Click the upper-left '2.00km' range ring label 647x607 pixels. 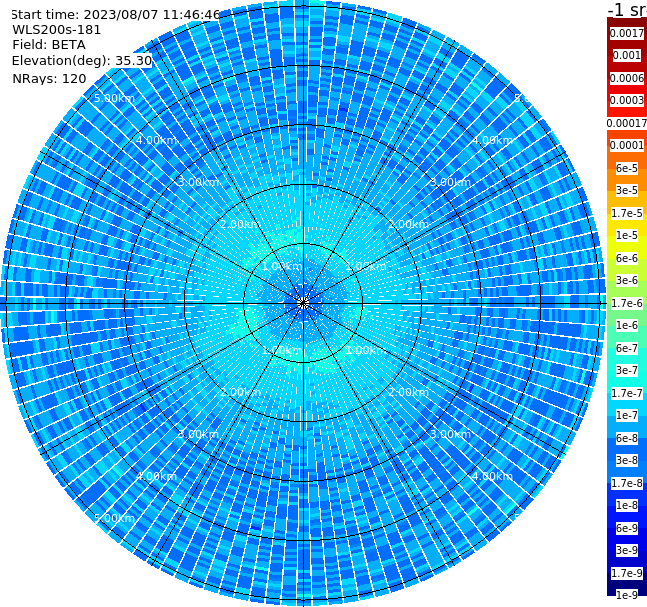pyautogui.click(x=241, y=224)
